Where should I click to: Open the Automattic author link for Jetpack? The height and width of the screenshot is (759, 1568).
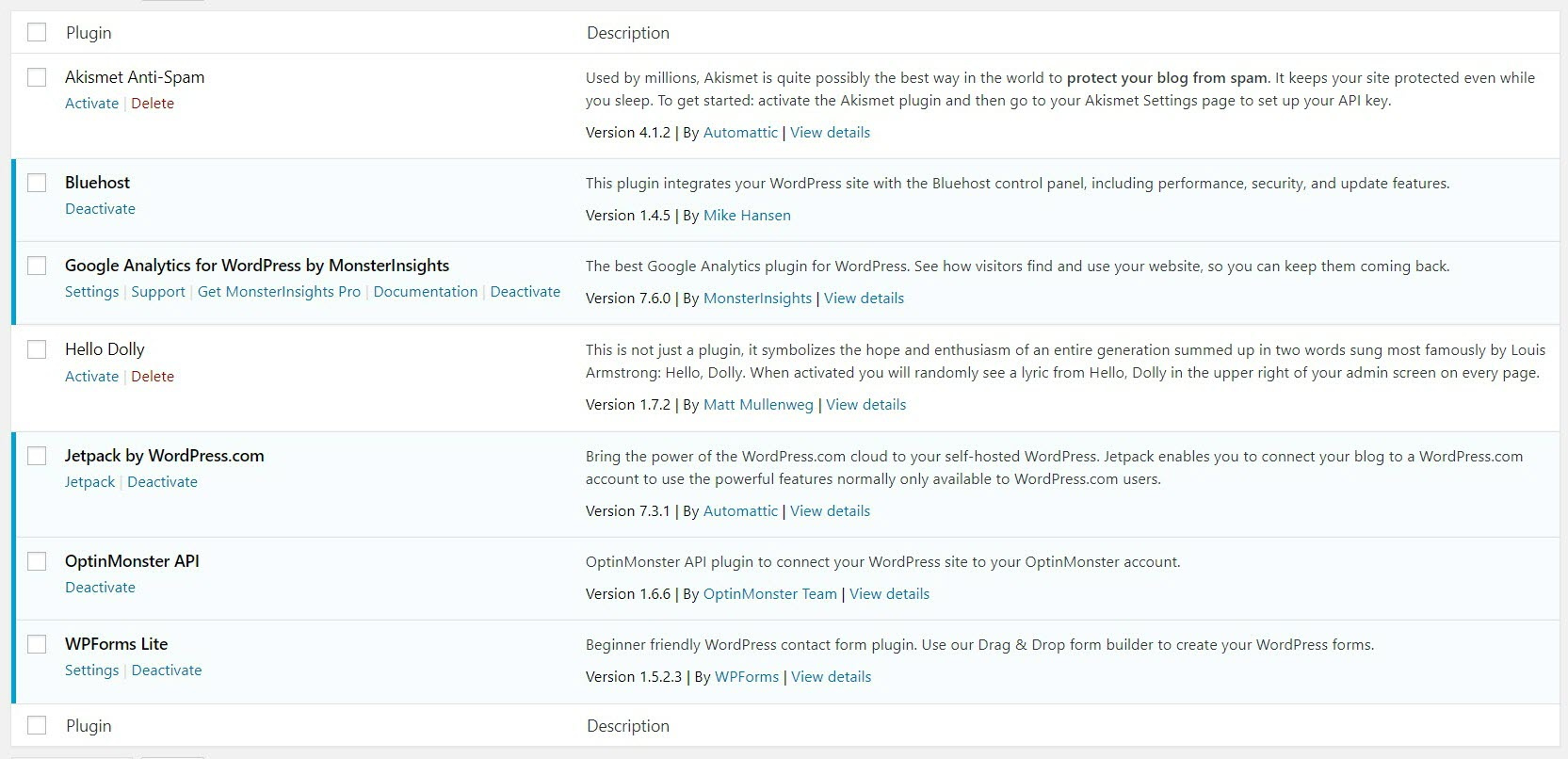click(740, 511)
